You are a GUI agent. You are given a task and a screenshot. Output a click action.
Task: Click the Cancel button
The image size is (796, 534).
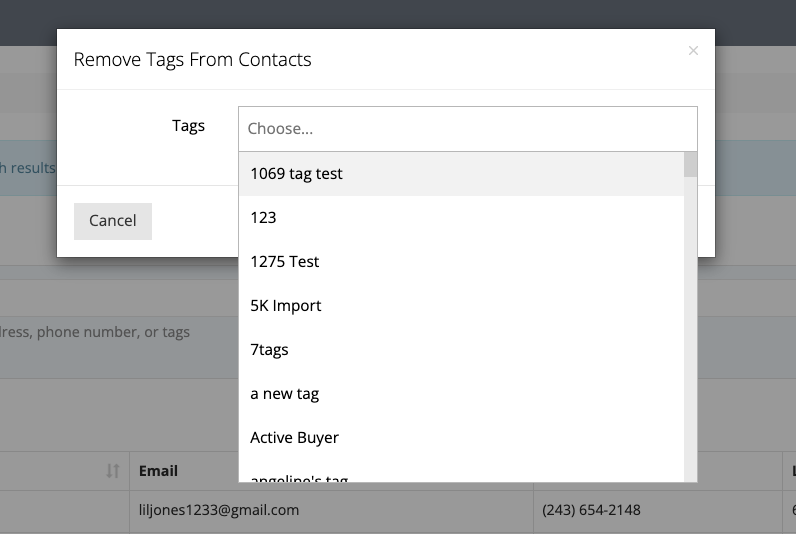pyautogui.click(x=113, y=221)
